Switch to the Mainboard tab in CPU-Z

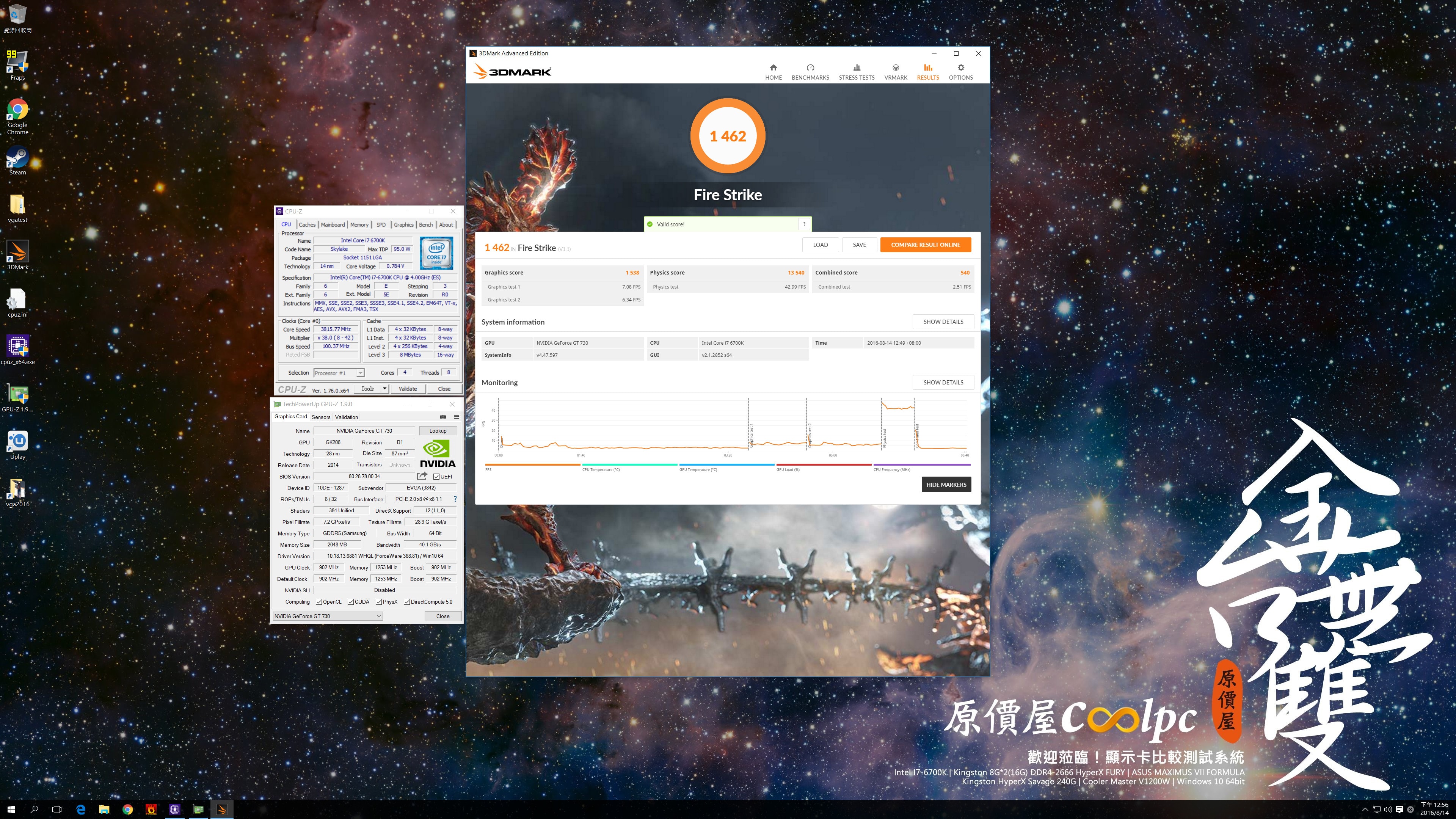[333, 224]
